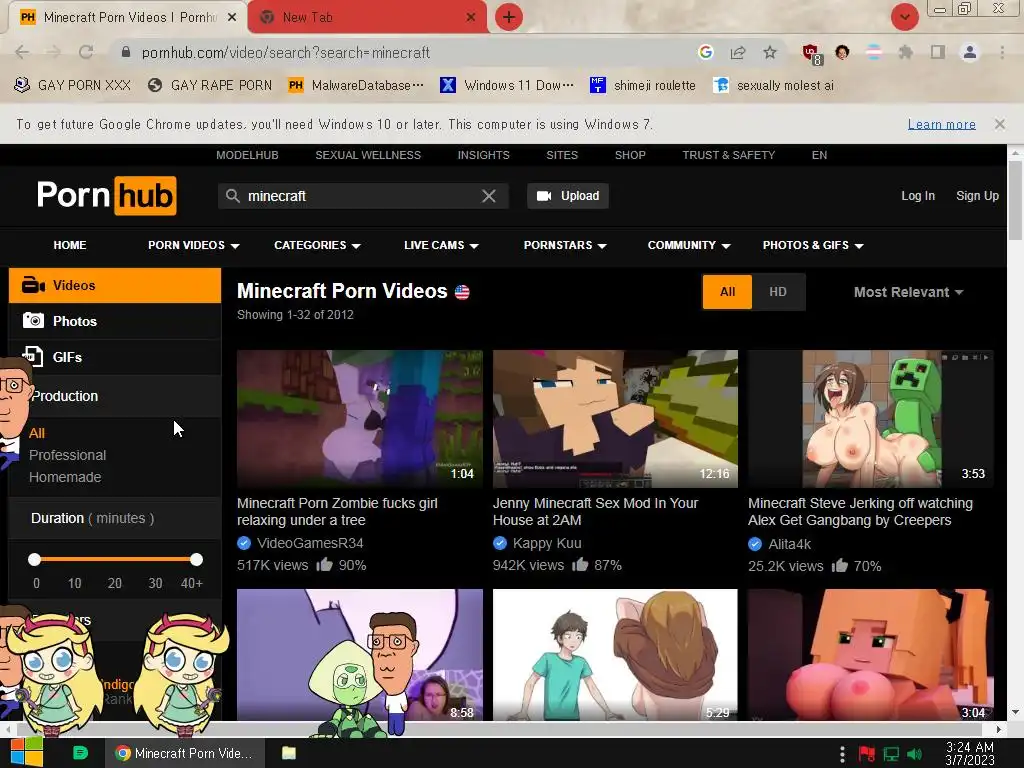Open the shimeji roulette bookmark

643,85
